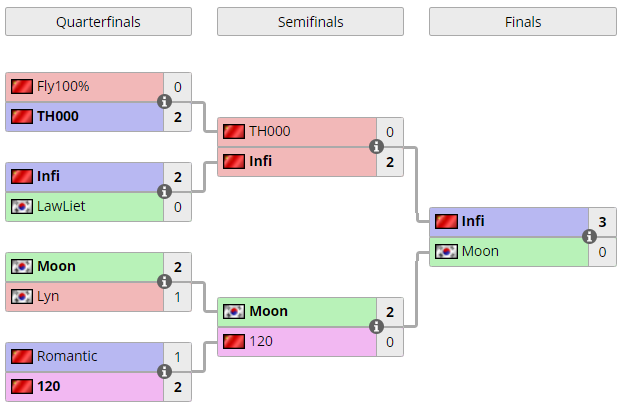Click South Korea flag next to LawLiet
622x410 pixels.
22,207
